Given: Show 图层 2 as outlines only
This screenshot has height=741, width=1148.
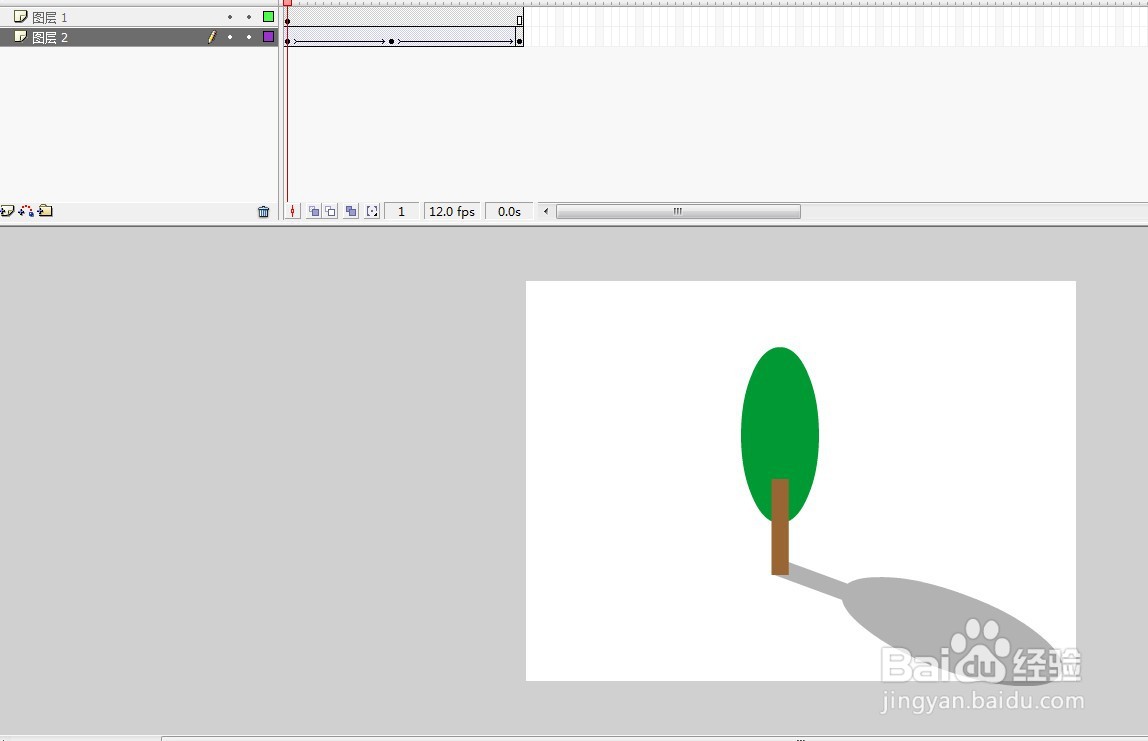Looking at the screenshot, I should click(267, 37).
